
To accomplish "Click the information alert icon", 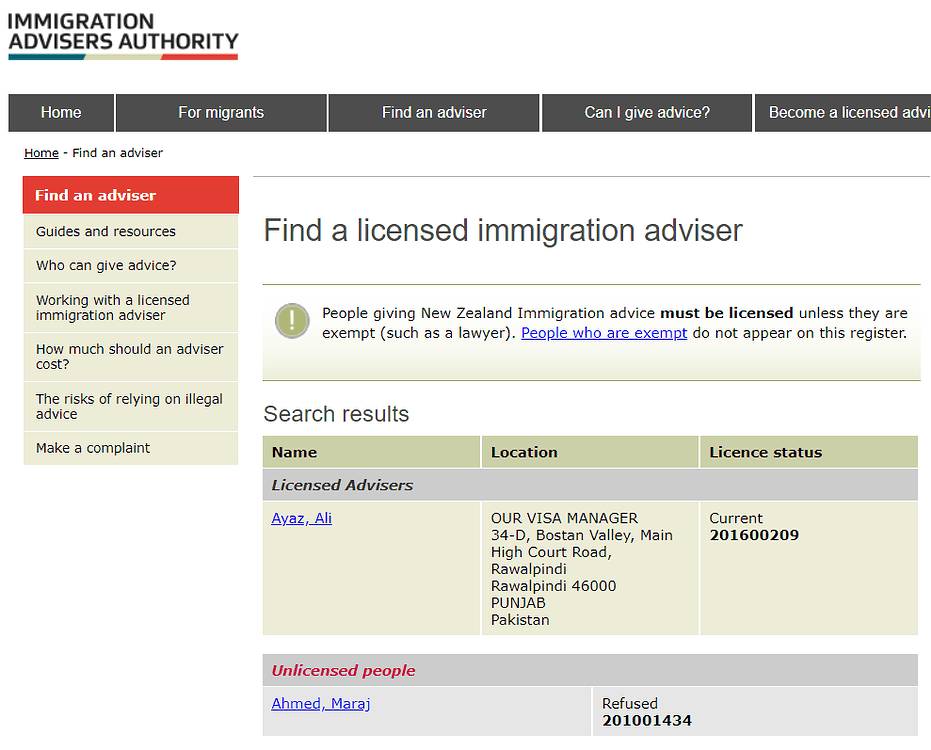I will point(291,323).
